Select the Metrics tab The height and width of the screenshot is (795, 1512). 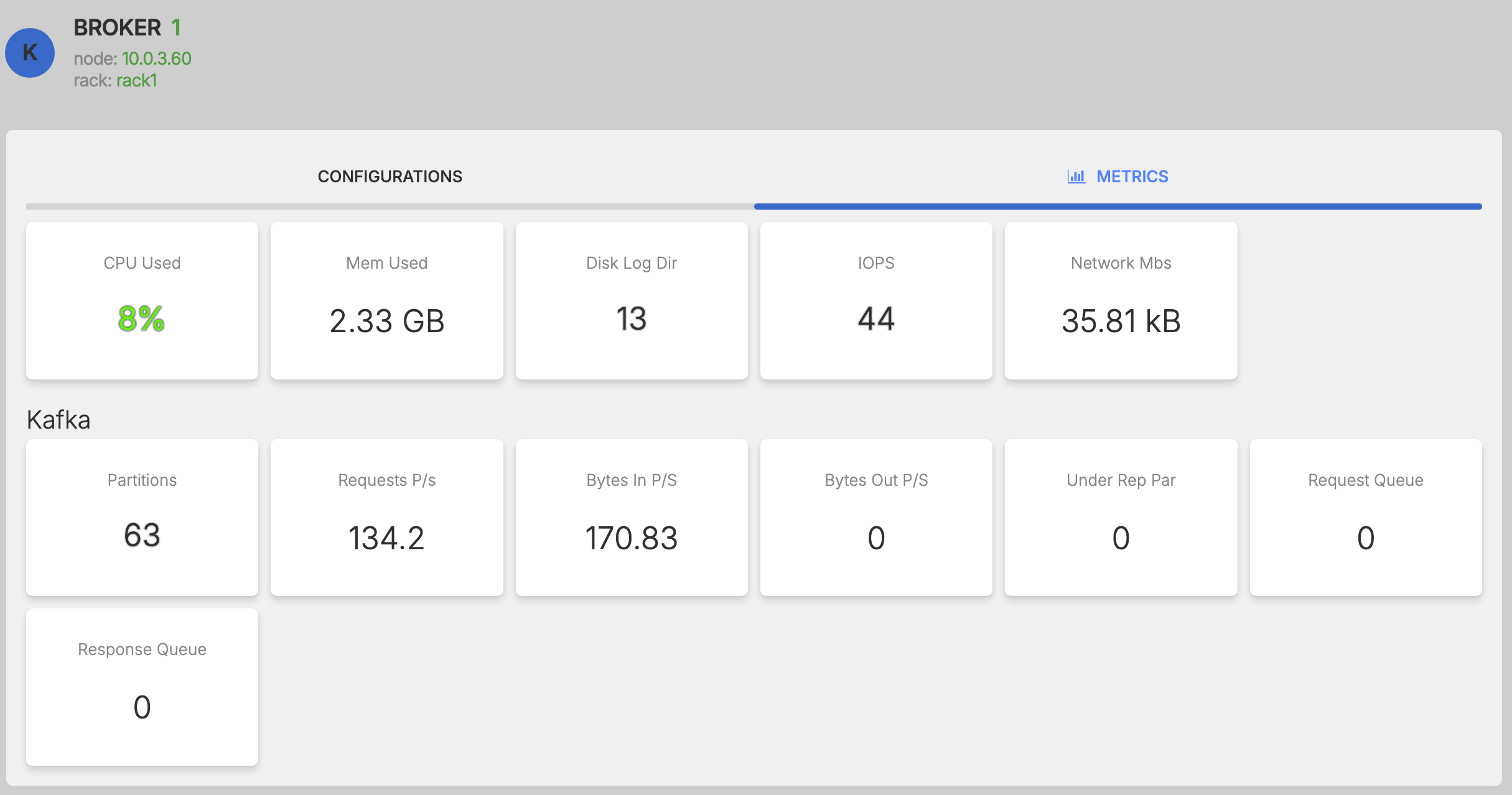pos(1131,177)
